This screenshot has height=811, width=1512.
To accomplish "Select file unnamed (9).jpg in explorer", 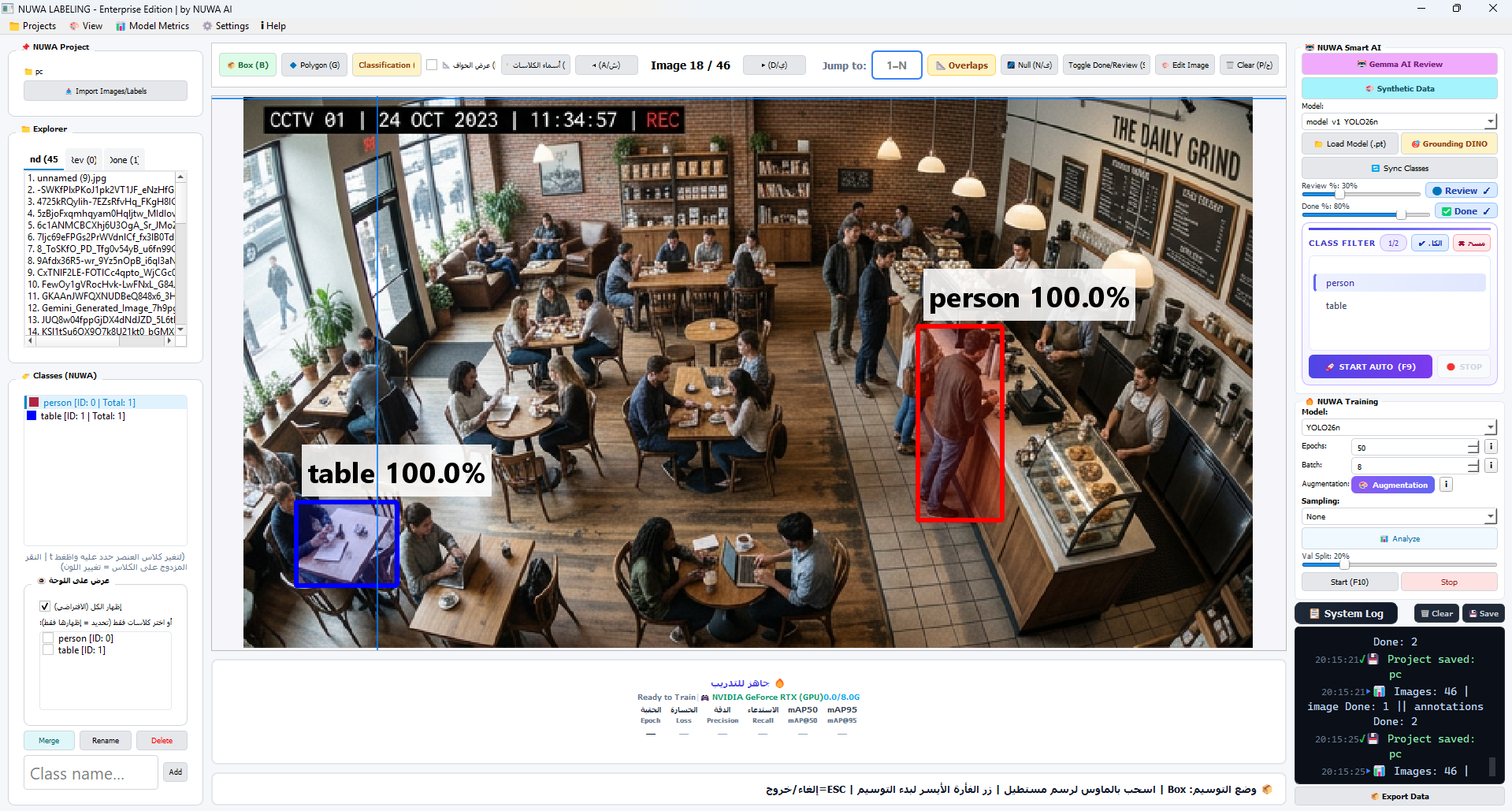I will tap(100, 178).
